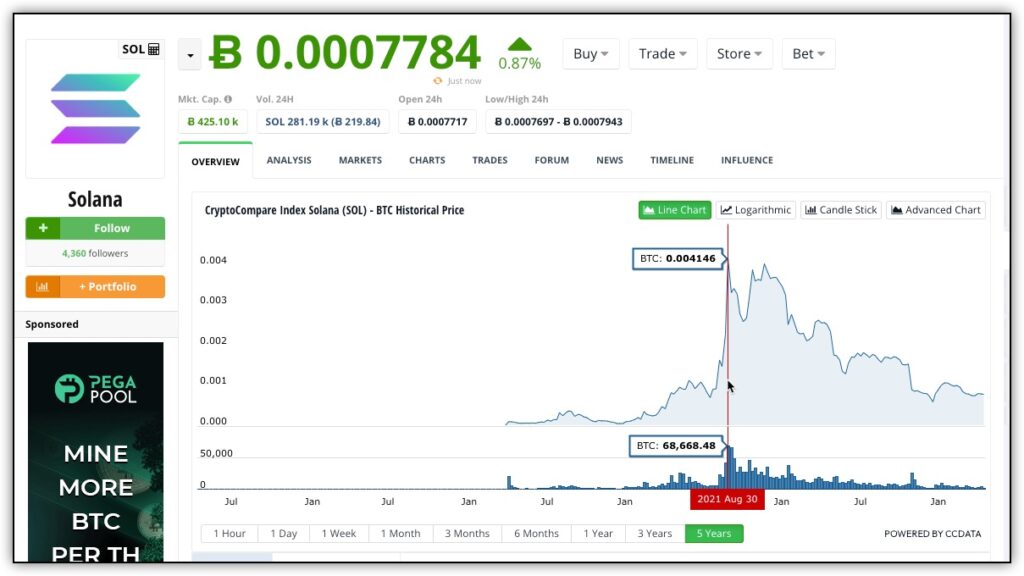Select the Line Chart view
The width and height of the screenshot is (1024, 576).
click(675, 210)
